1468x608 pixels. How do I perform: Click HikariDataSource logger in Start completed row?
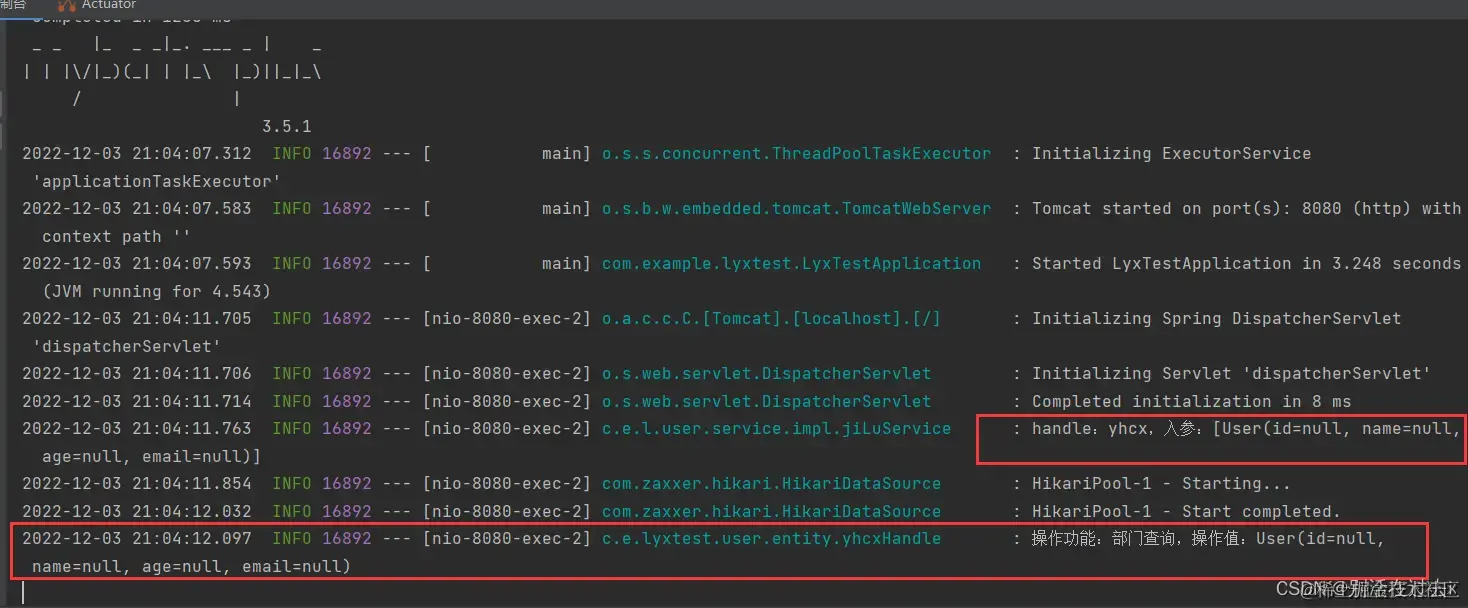[x=771, y=512]
